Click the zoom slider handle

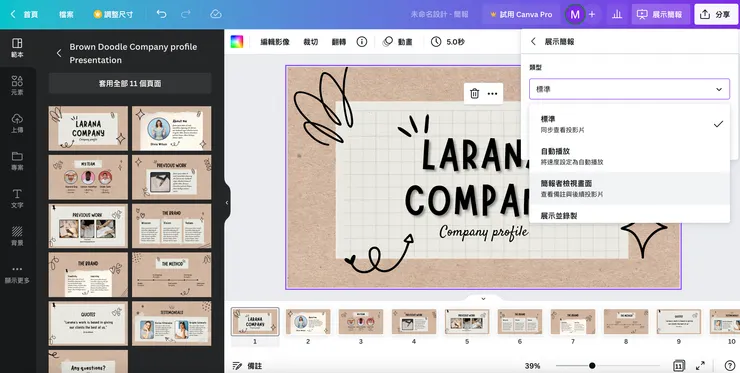coord(592,365)
